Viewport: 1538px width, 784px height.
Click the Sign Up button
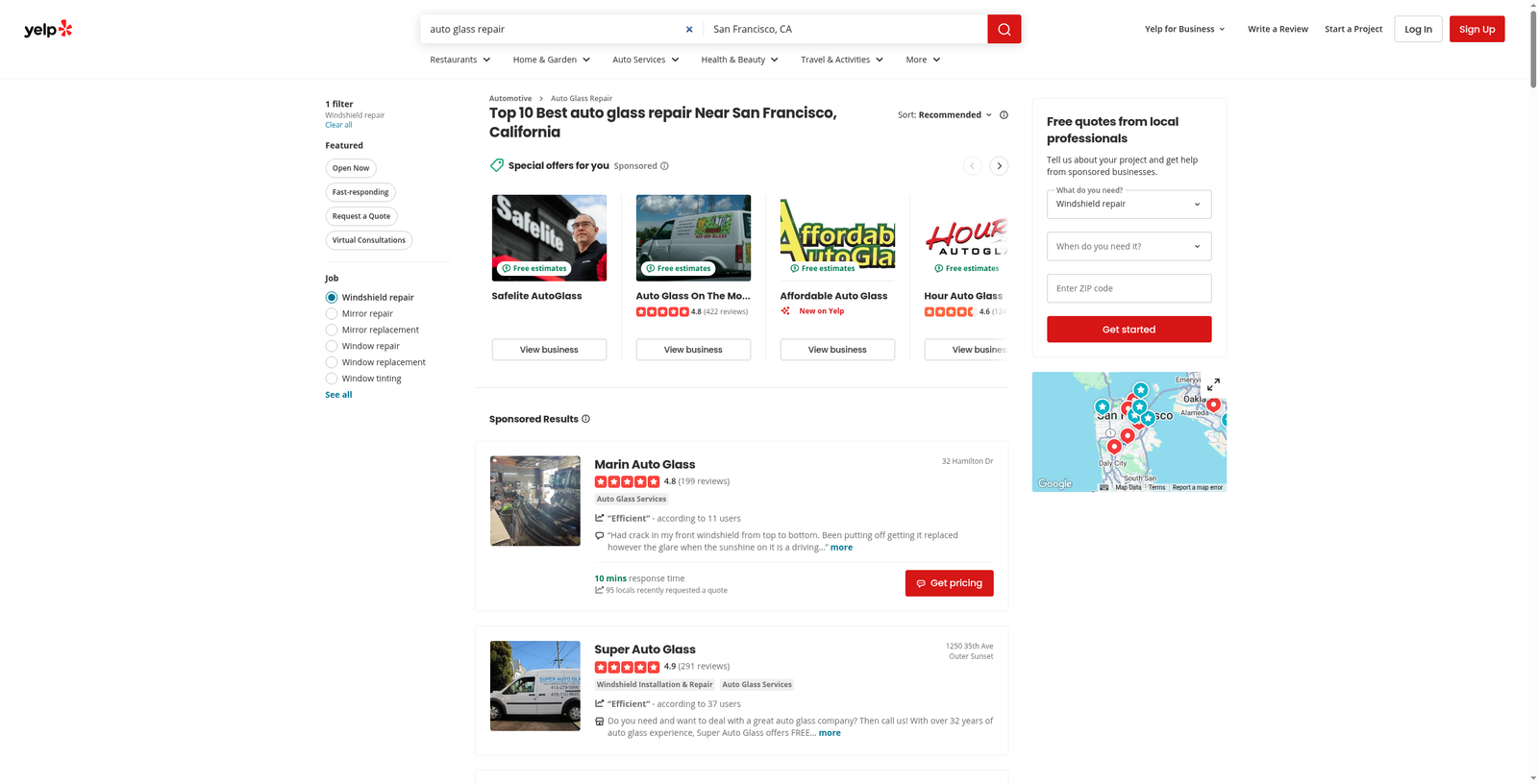coord(1476,29)
